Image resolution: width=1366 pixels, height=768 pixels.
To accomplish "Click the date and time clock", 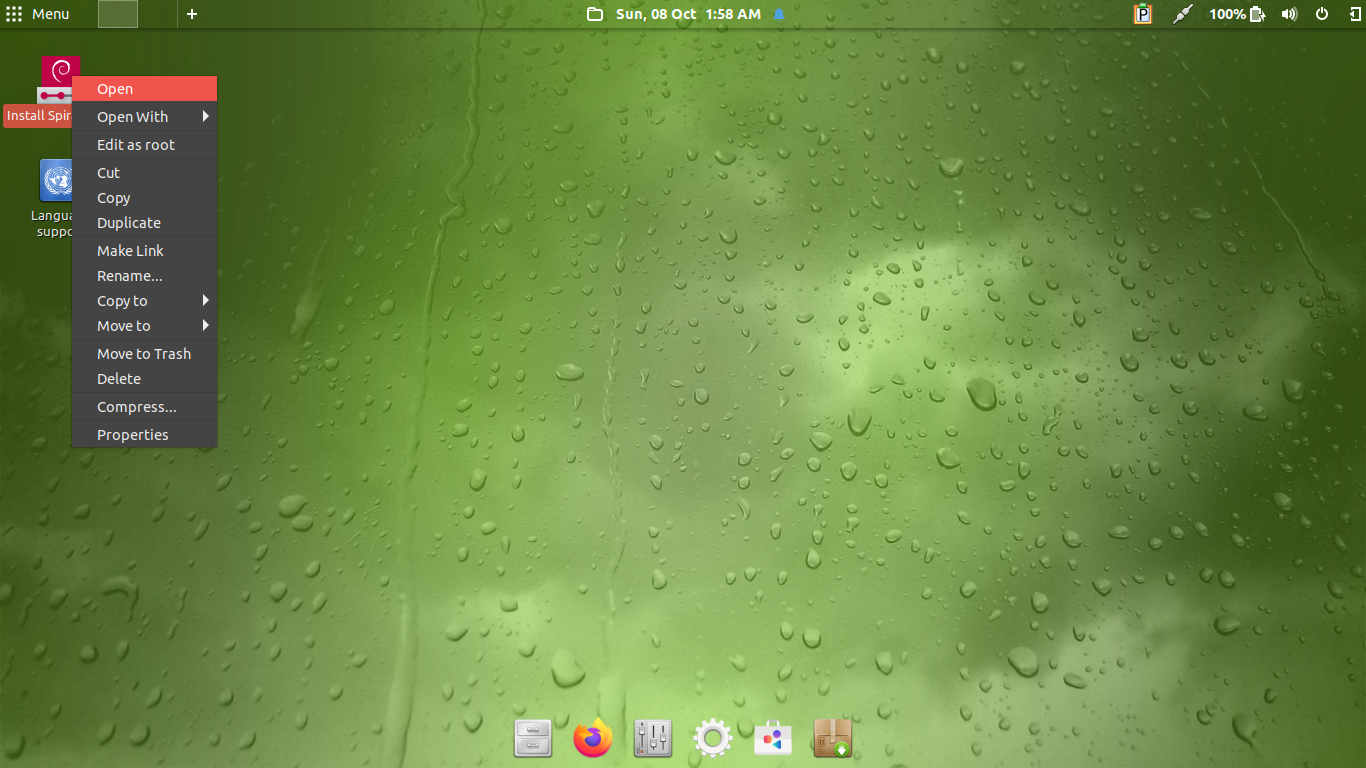I will coord(688,14).
